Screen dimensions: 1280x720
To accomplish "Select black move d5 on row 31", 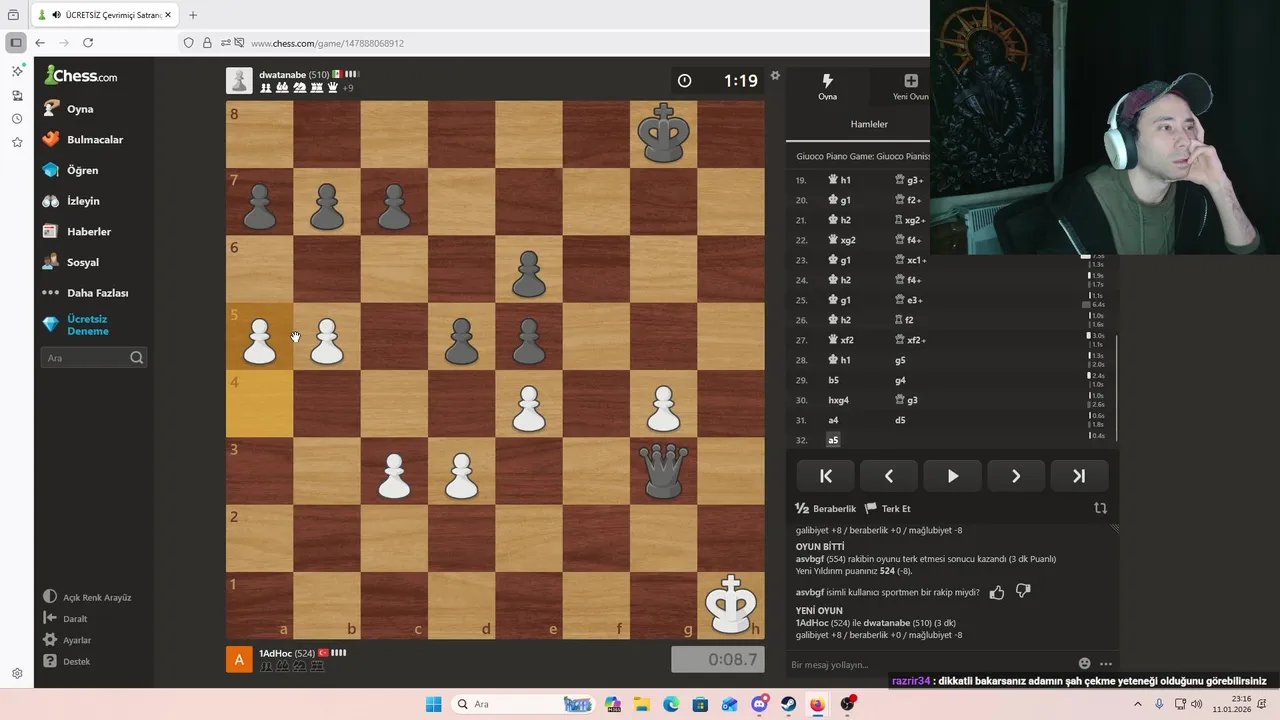I will (900, 420).
